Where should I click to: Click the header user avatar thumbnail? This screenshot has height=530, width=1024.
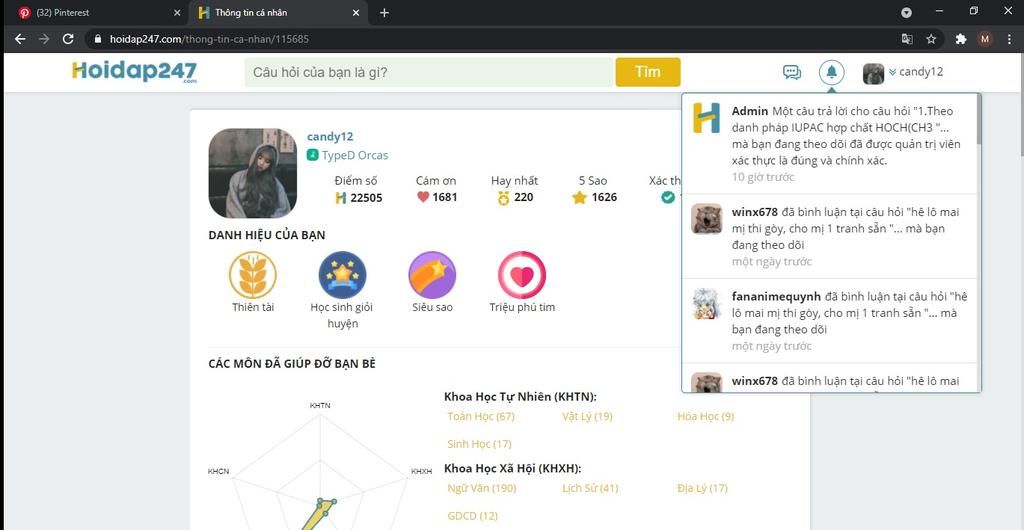point(873,74)
